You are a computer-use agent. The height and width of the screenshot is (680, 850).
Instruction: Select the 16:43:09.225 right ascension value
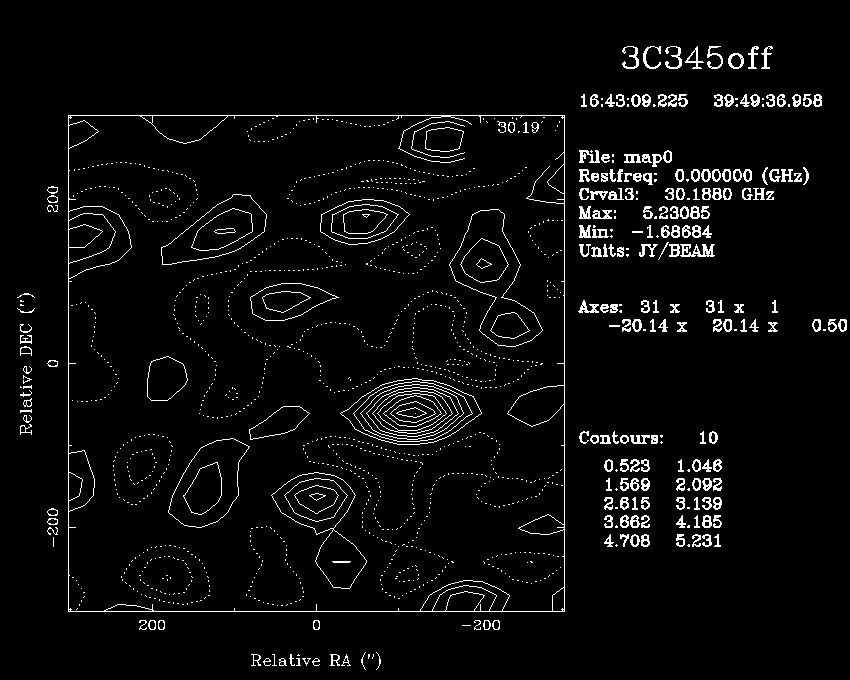click(633, 102)
